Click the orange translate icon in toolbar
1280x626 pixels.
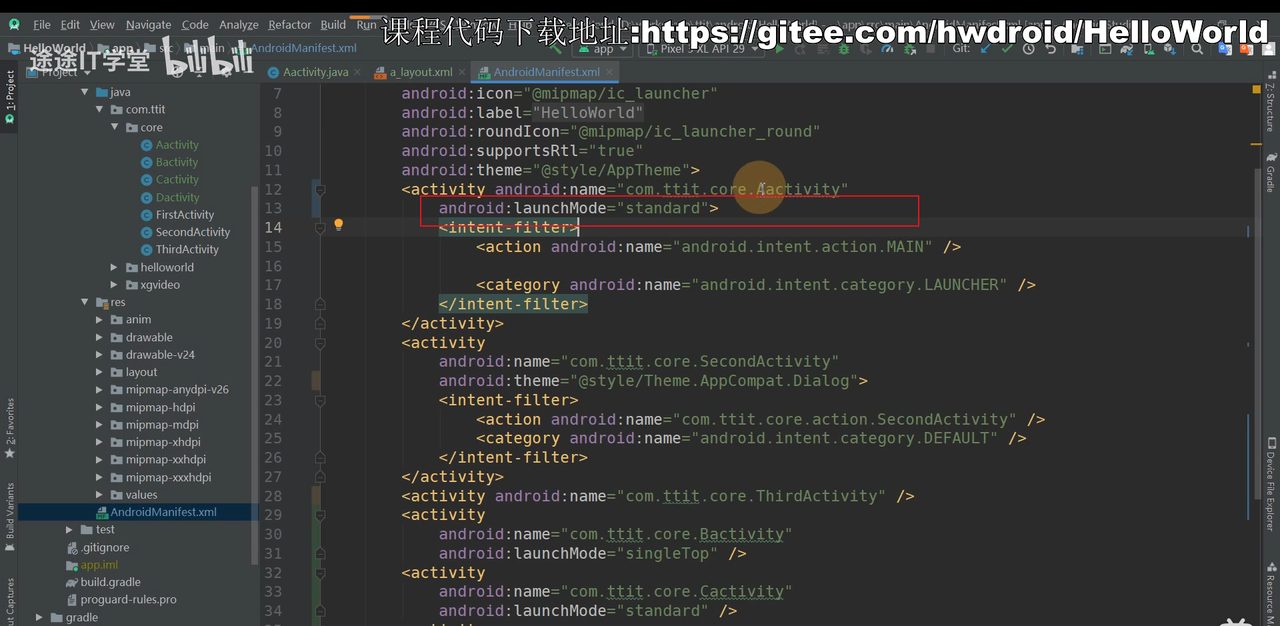point(1245,49)
